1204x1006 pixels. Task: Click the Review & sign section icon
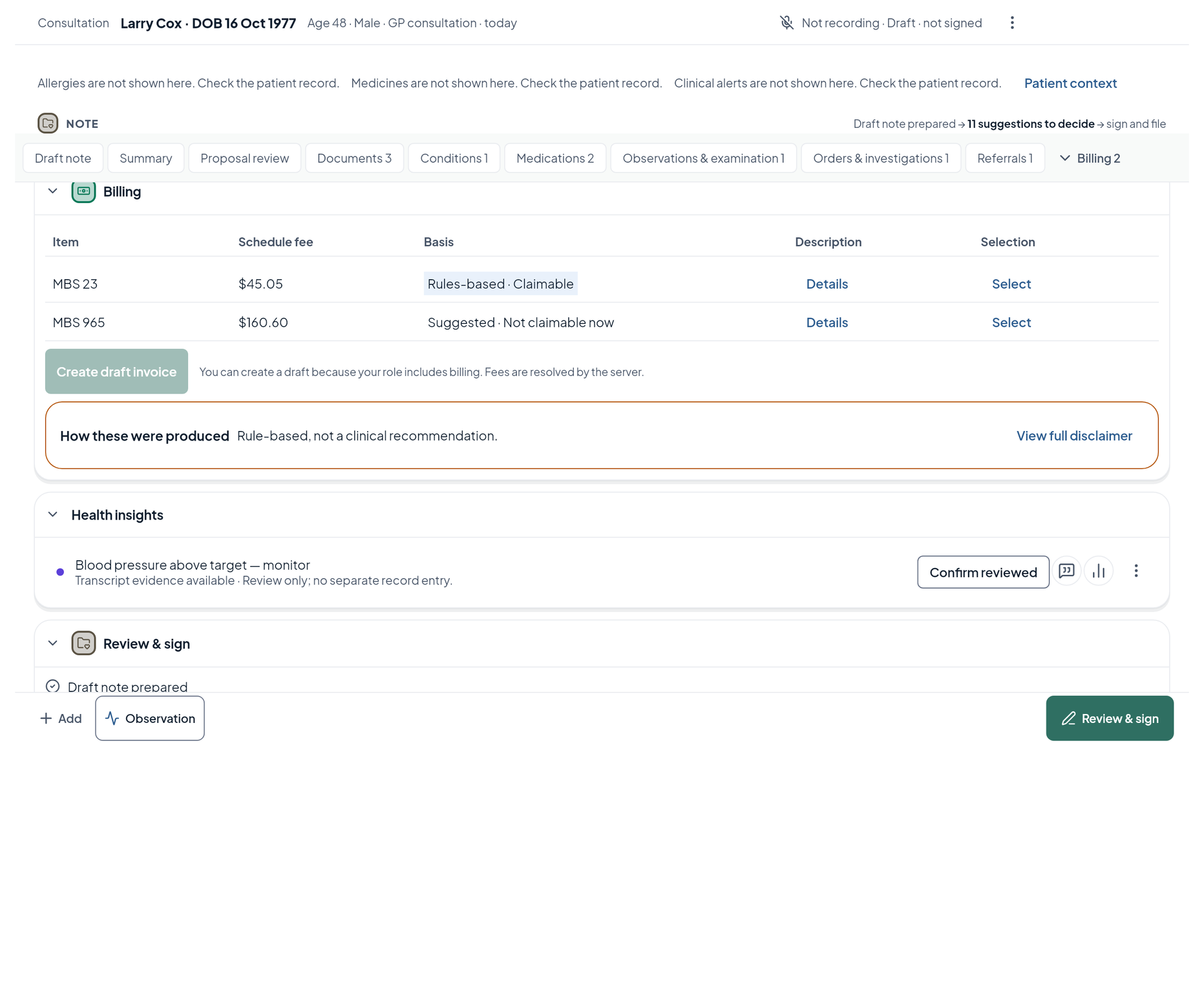[83, 643]
